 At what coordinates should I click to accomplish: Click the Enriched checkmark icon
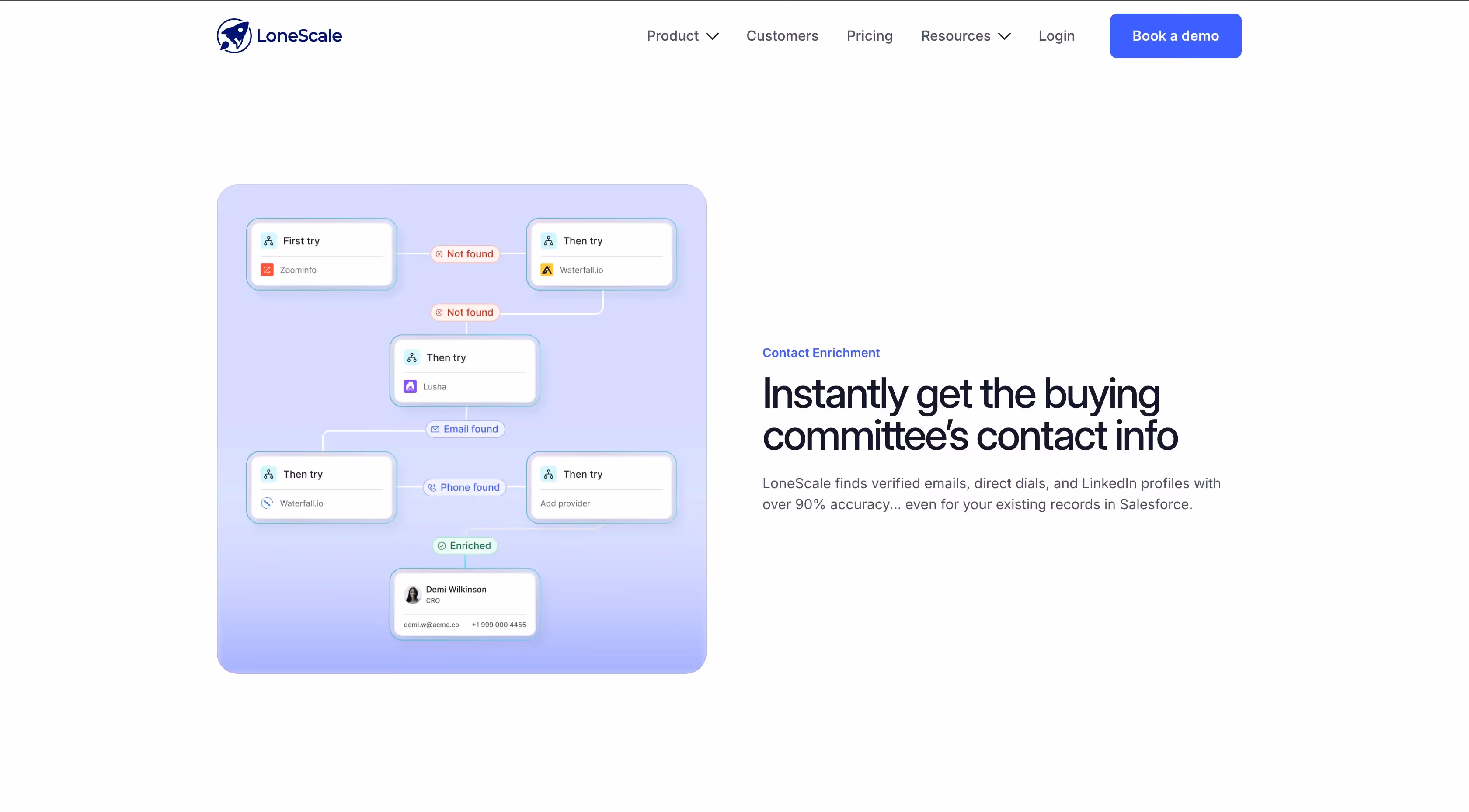click(x=442, y=546)
